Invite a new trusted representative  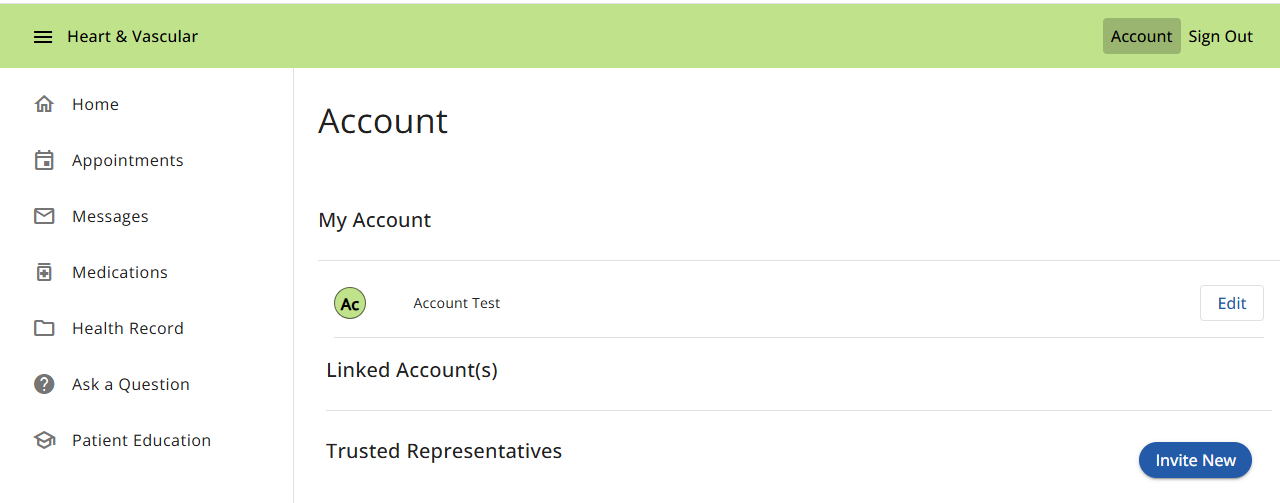coord(1196,460)
